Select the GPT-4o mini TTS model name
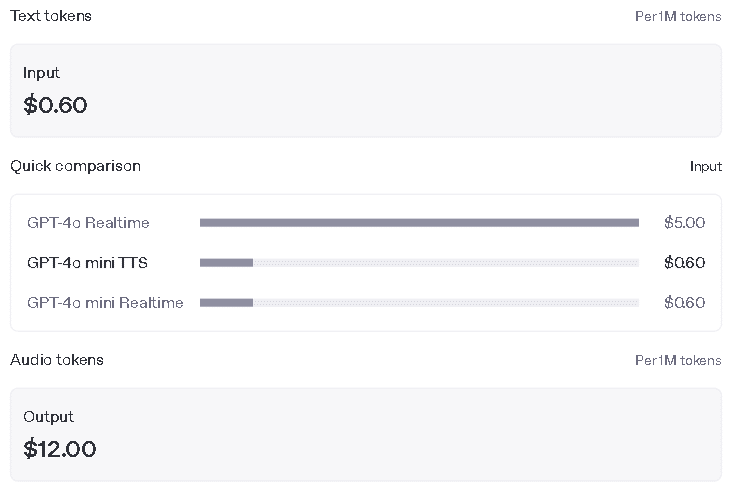The width and height of the screenshot is (736, 494). [x=88, y=263]
